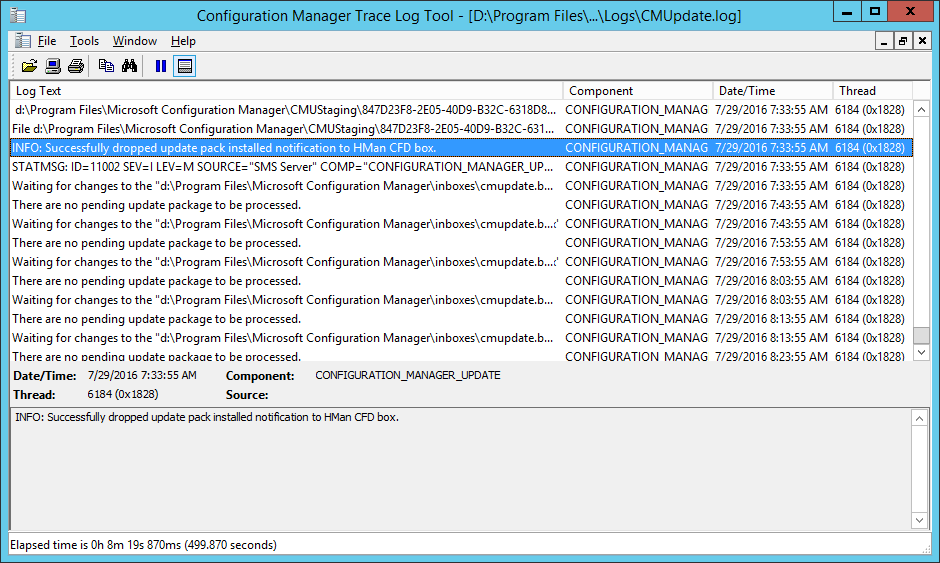The width and height of the screenshot is (940, 563).
Task: Click the application icon in the title bar
Action: 18,16
